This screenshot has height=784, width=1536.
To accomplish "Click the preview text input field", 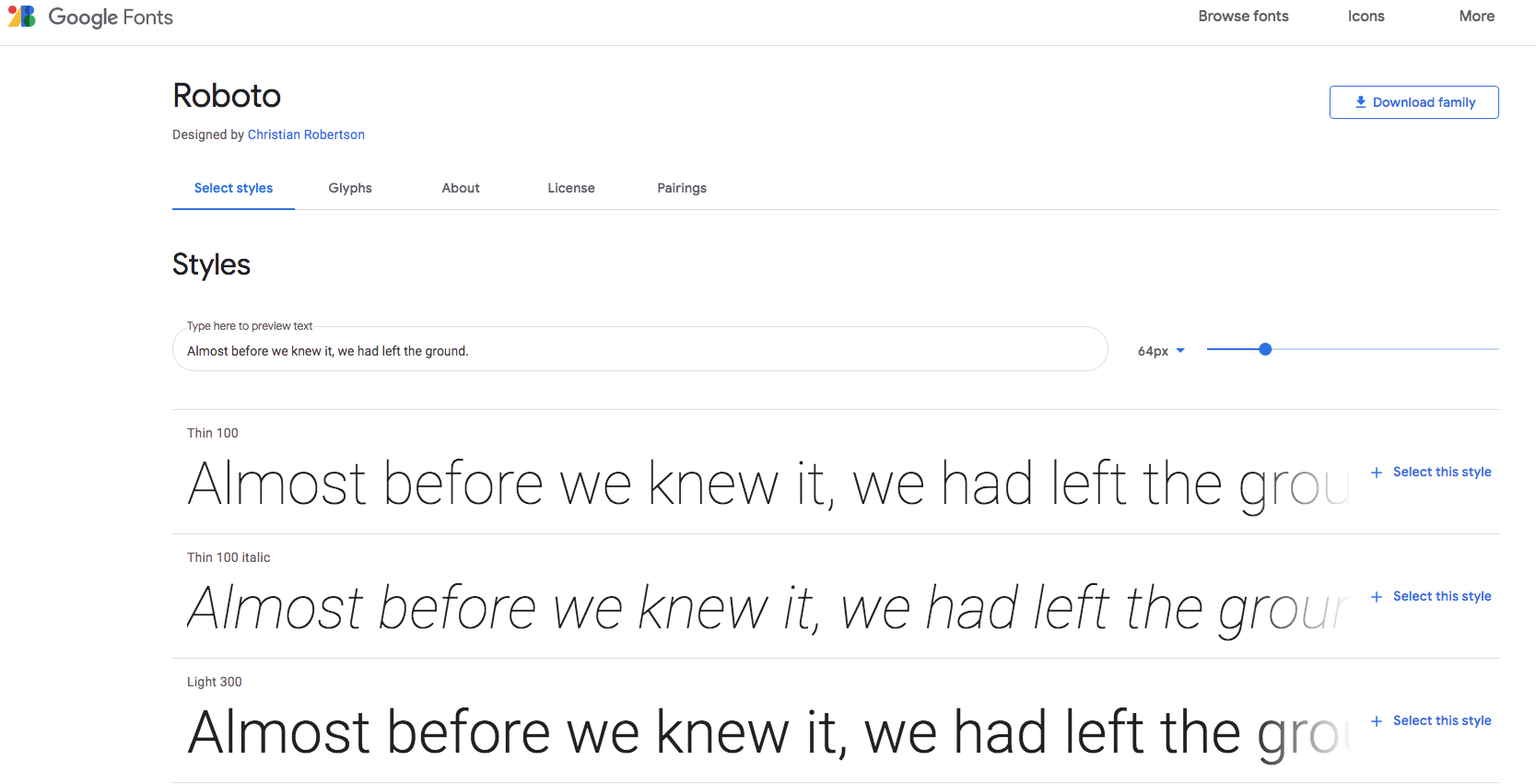I will point(639,349).
